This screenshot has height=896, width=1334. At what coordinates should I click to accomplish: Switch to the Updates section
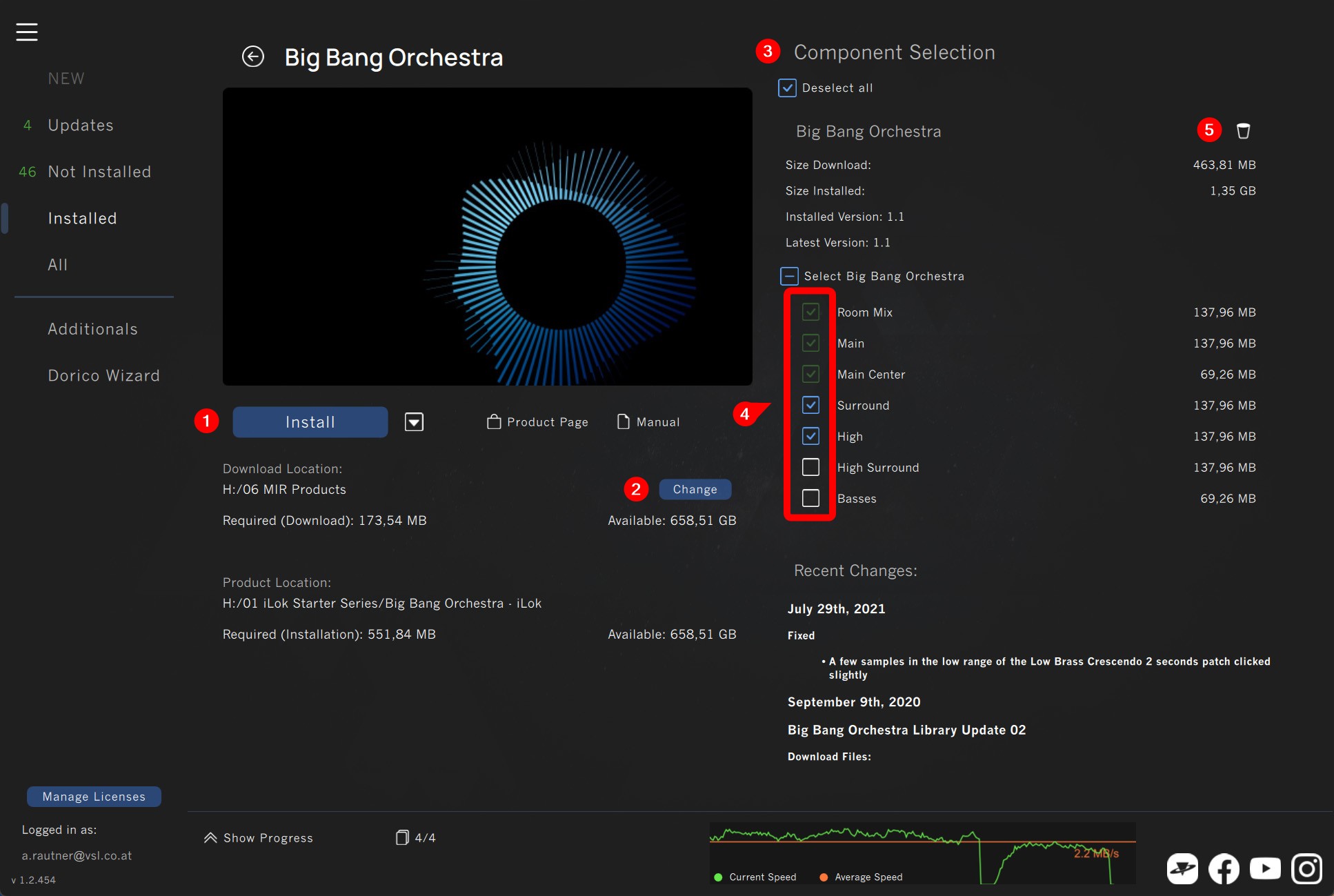click(x=81, y=126)
